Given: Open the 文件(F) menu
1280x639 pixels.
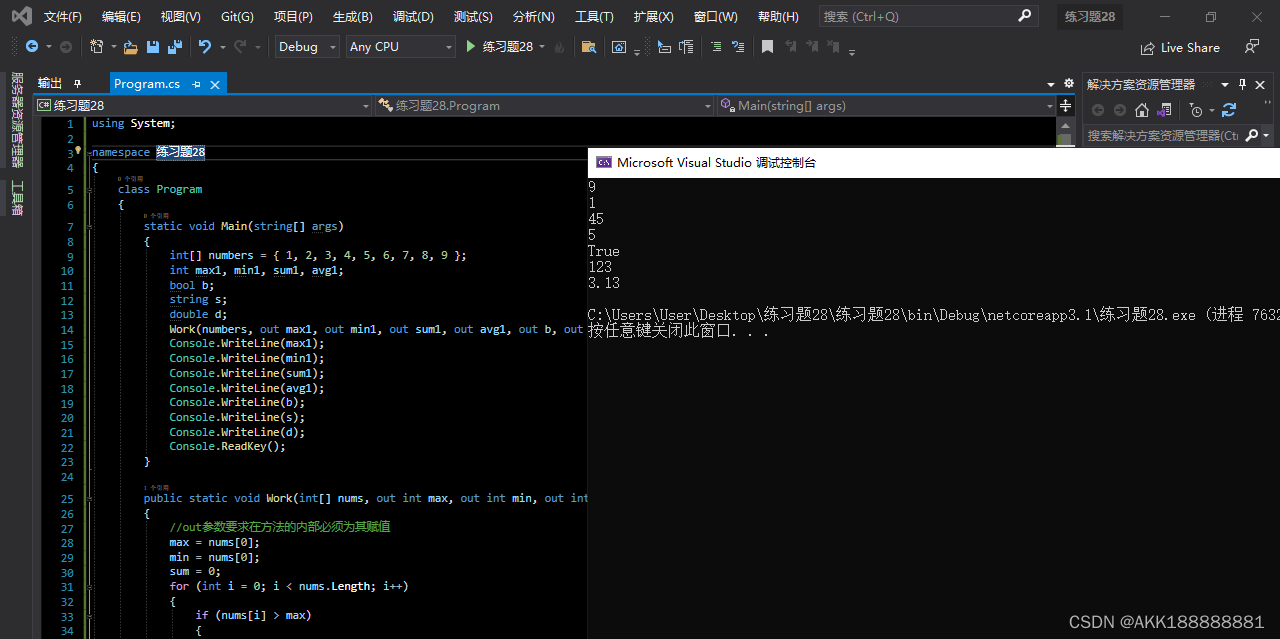Looking at the screenshot, I should [x=63, y=16].
